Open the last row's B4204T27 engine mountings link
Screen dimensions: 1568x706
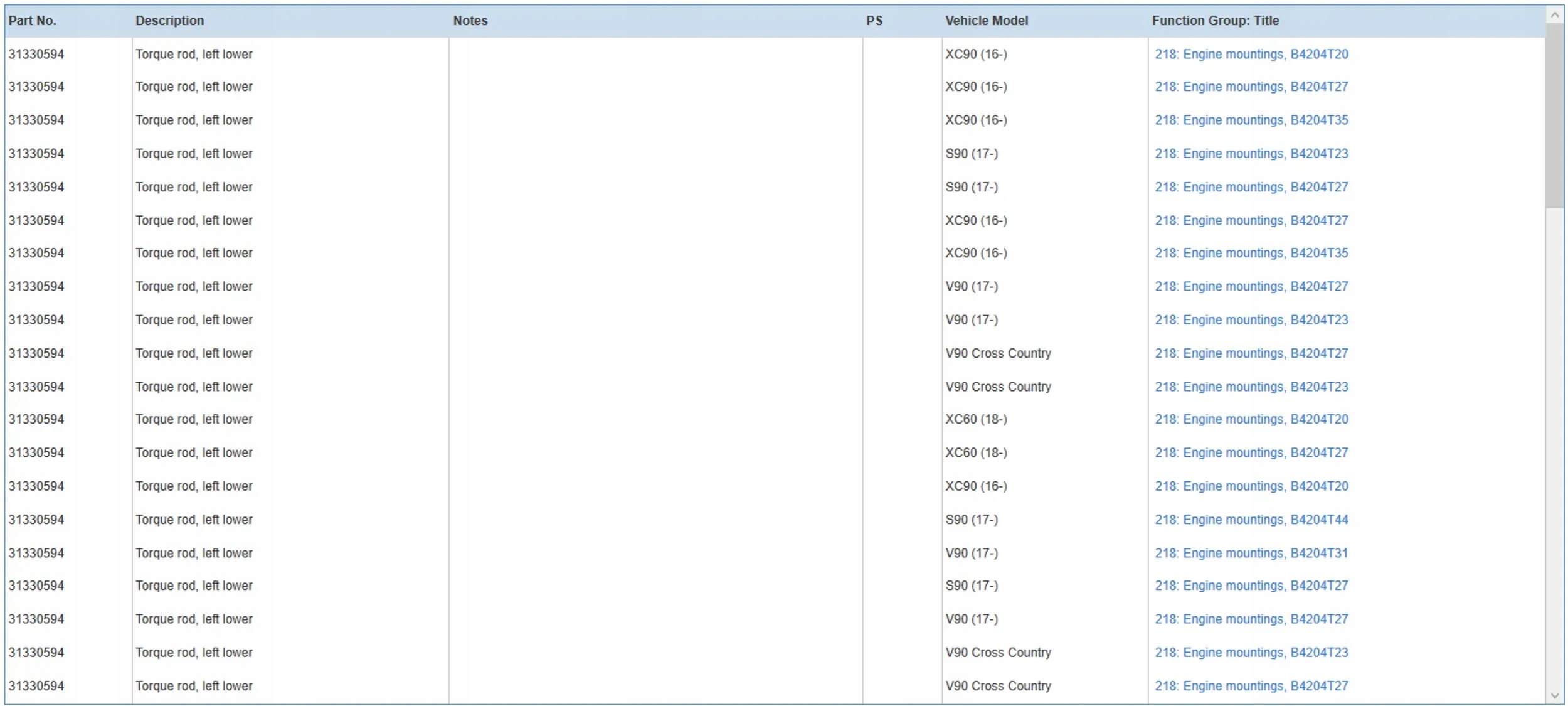1251,686
